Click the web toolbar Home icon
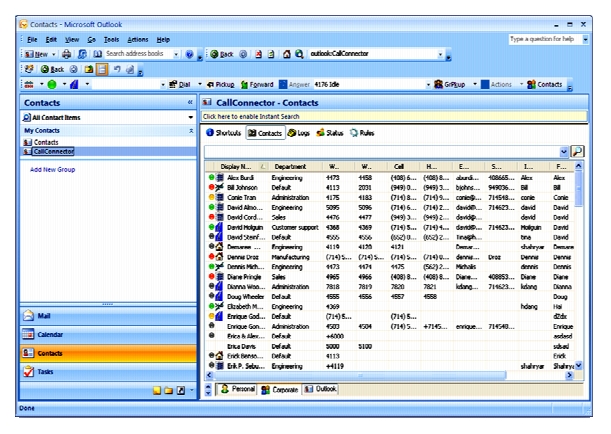The image size is (611, 434). click(x=287, y=54)
